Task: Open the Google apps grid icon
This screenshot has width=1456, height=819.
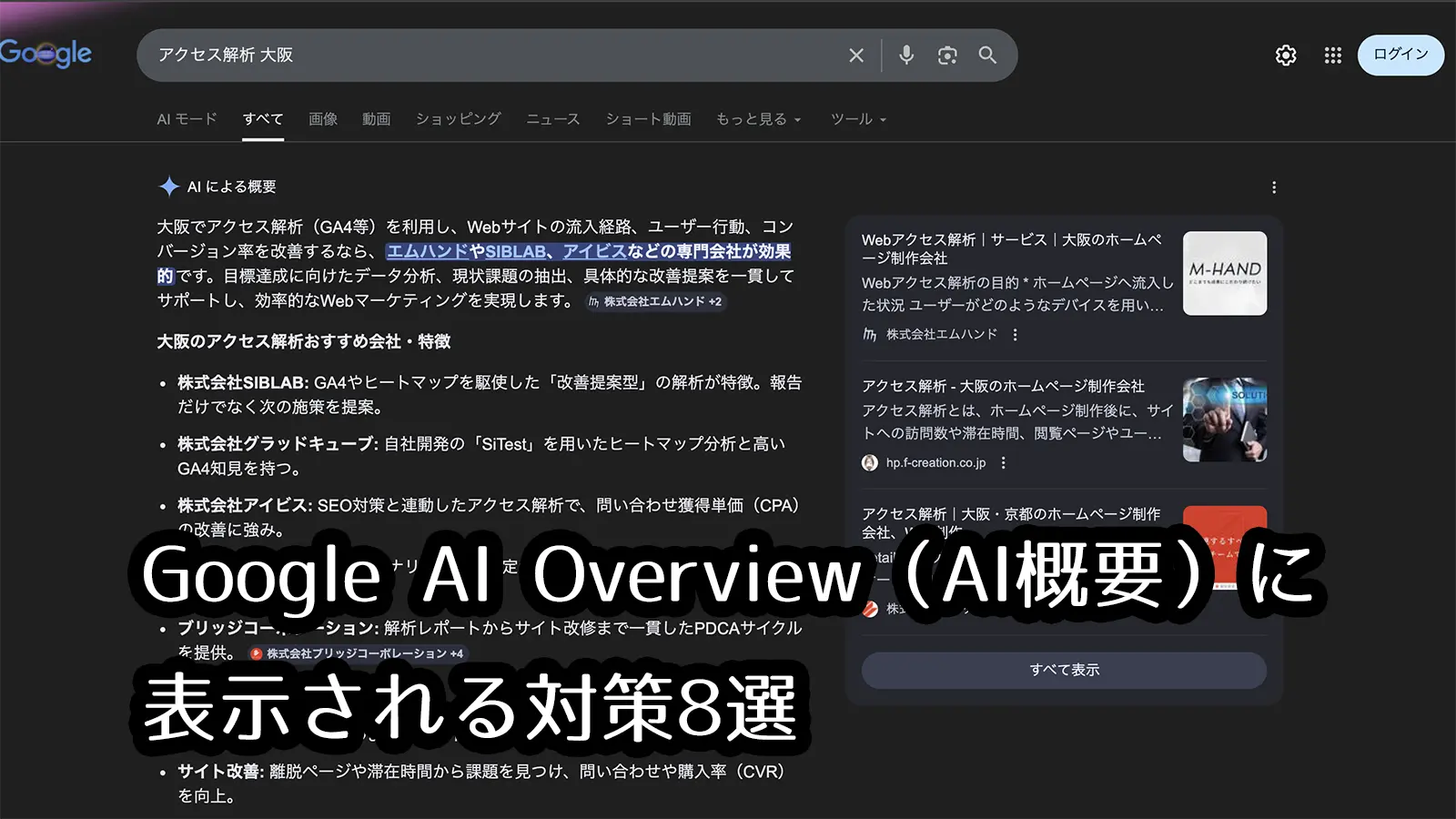Action: point(1333,56)
